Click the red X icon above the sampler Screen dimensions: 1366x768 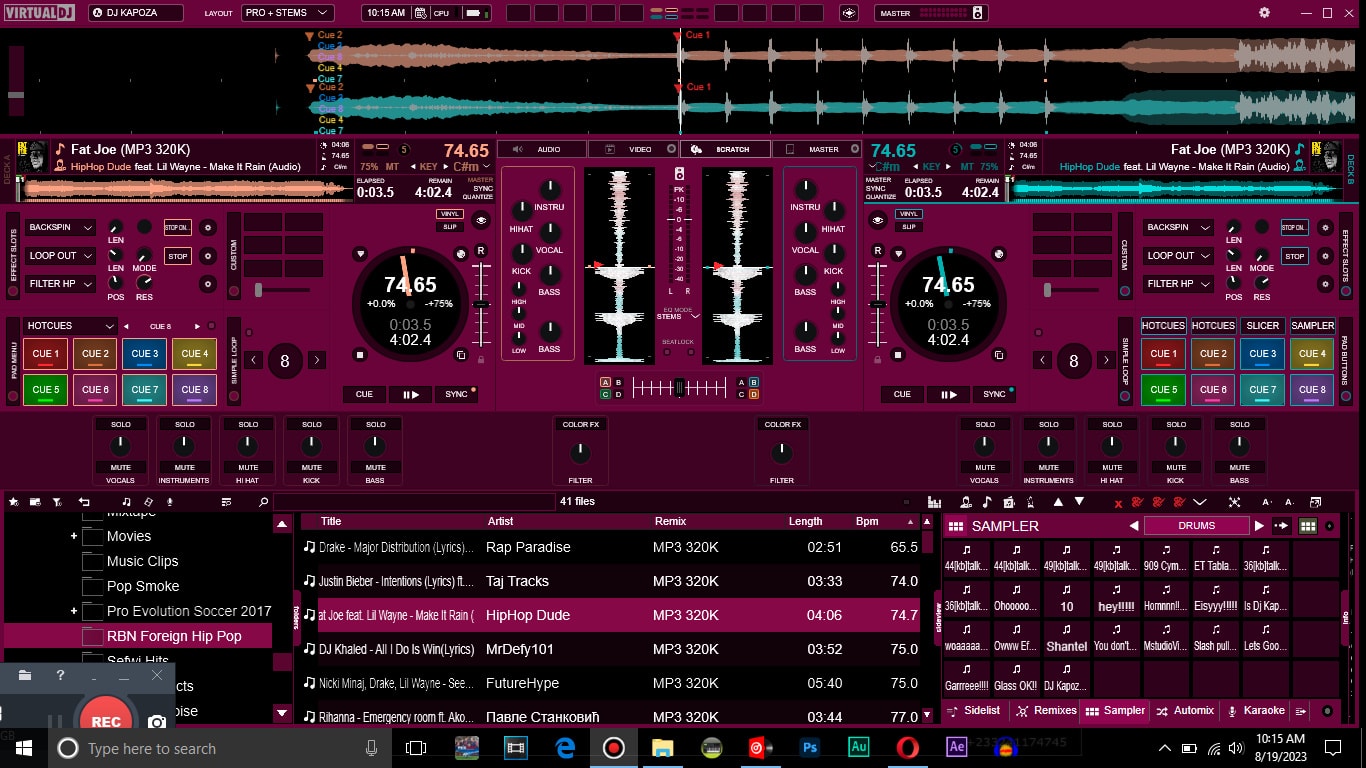[x=1118, y=502]
